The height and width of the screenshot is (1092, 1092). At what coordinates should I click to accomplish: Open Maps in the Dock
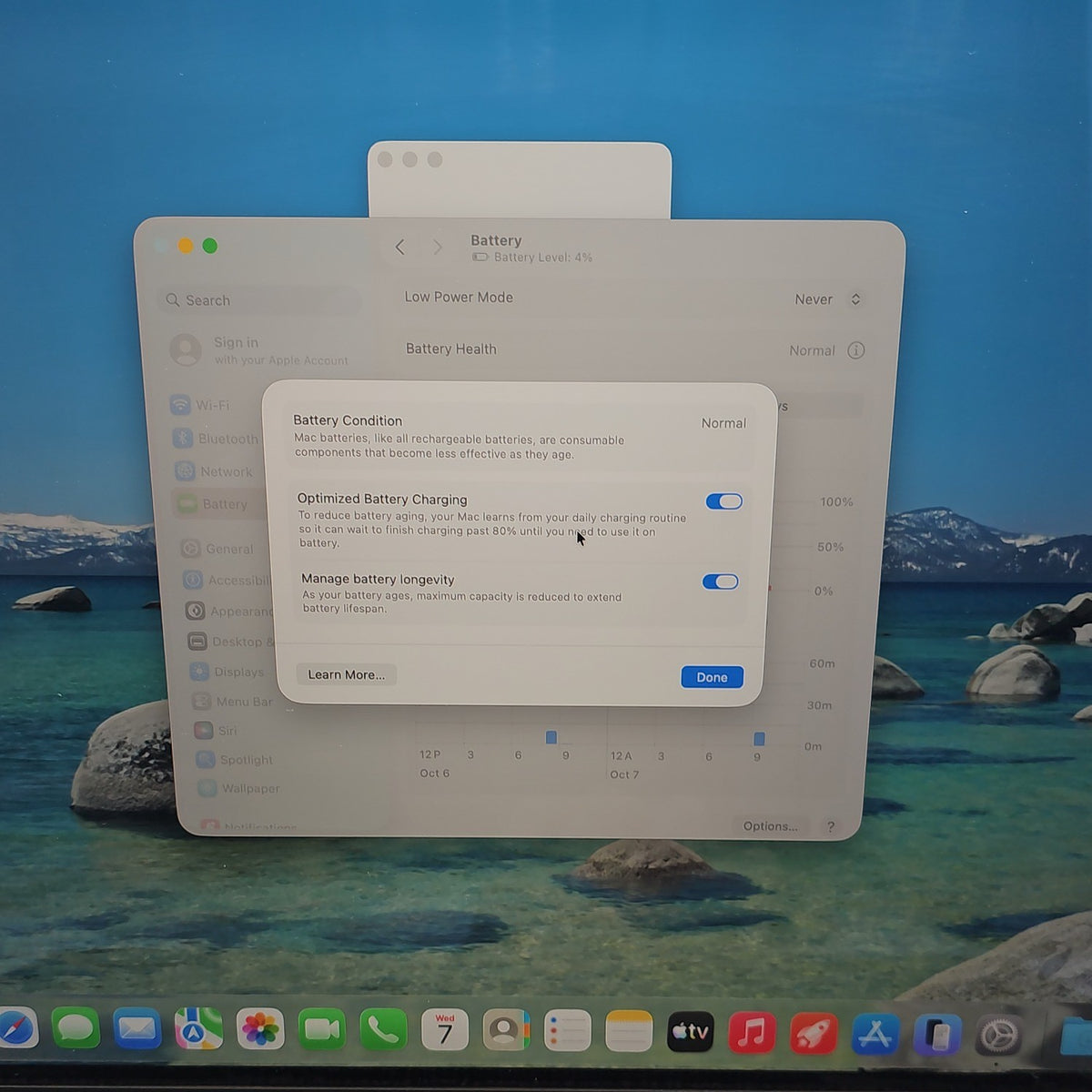click(198, 1030)
